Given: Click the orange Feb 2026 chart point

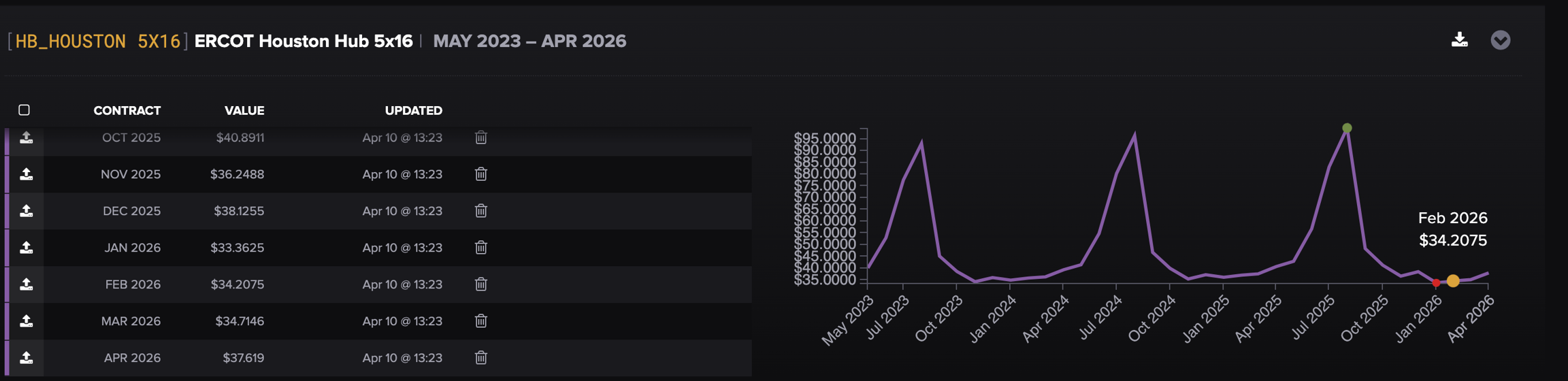Looking at the screenshot, I should tap(1453, 281).
